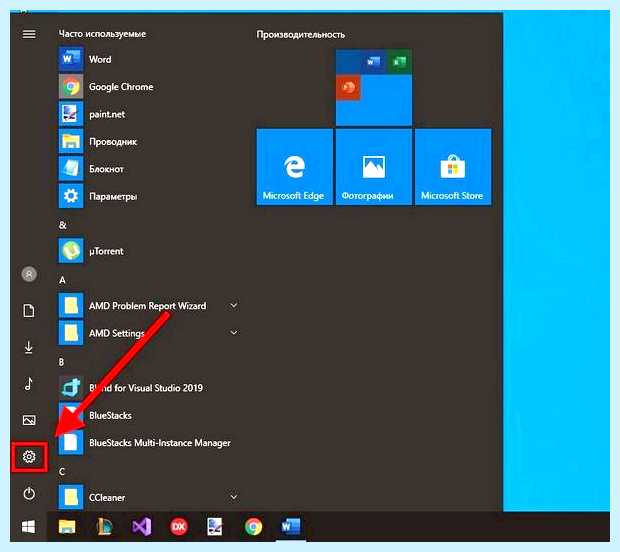Open the CCleaner folder entry
Image resolution: width=620 pixels, height=552 pixels.
tap(150, 497)
